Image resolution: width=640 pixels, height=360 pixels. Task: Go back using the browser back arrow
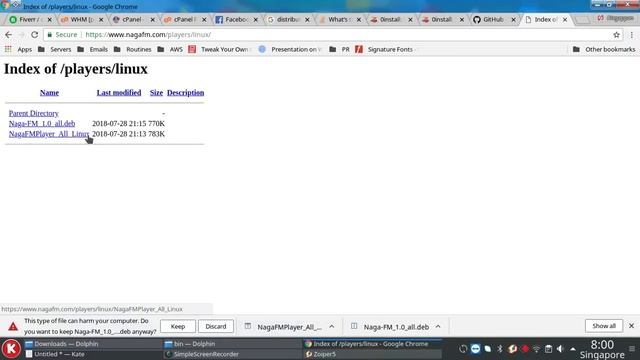click(8, 35)
